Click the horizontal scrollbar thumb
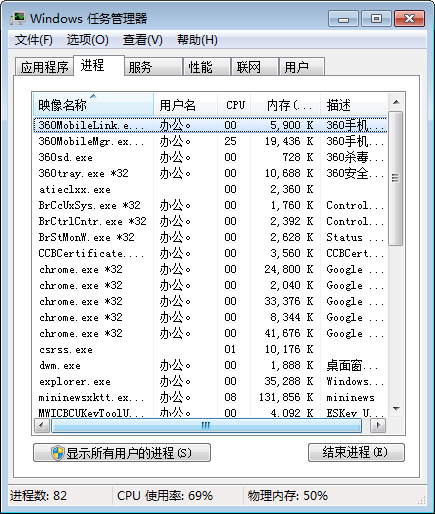 (206, 425)
